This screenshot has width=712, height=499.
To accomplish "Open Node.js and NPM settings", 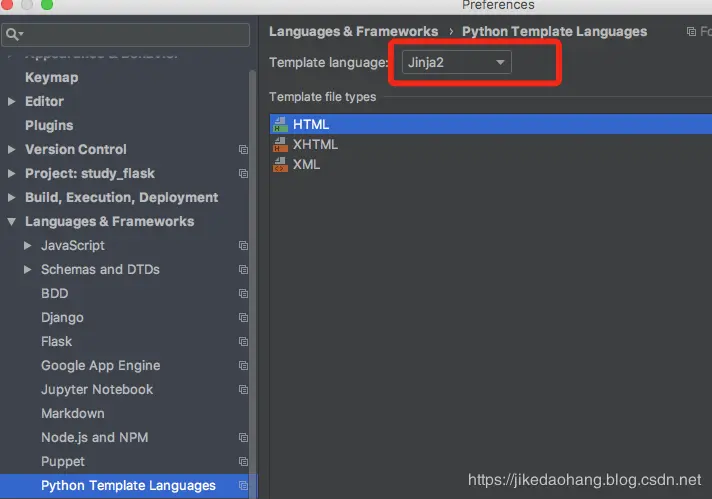I will [94, 438].
